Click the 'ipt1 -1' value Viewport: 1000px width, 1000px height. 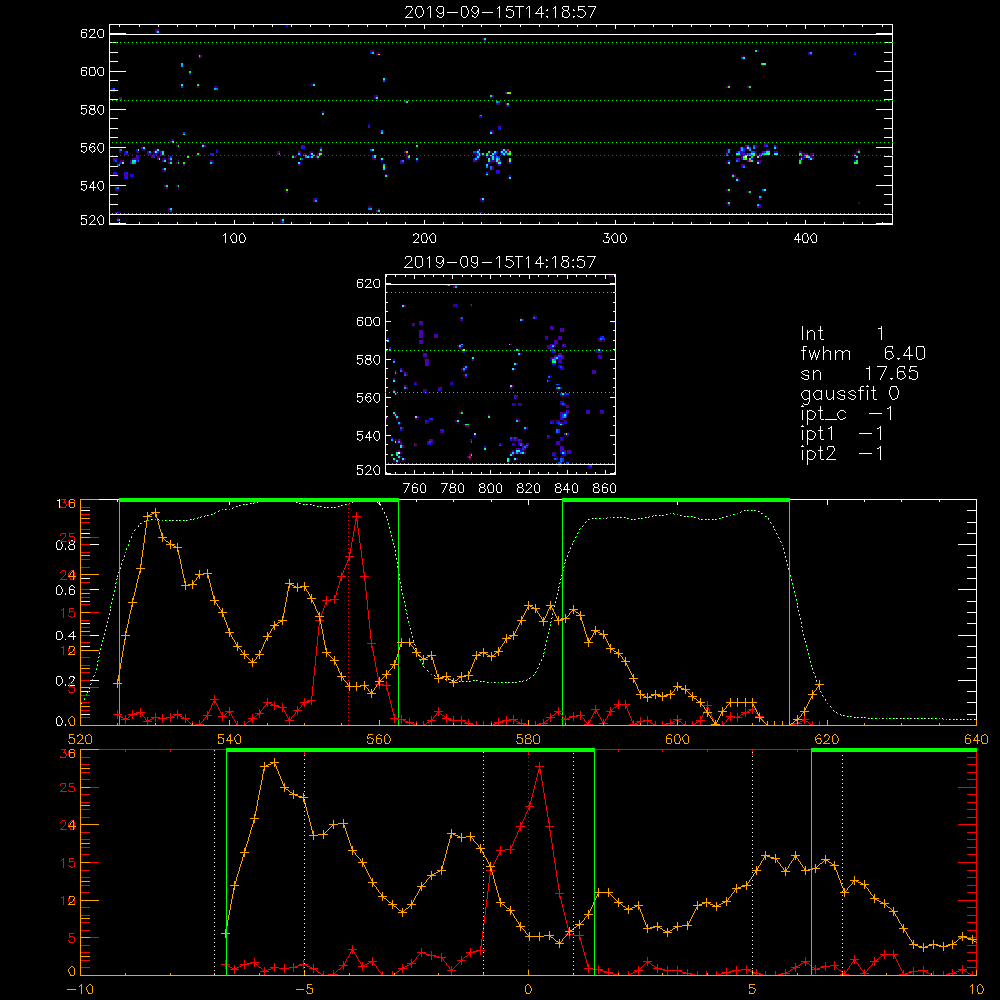[x=842, y=434]
